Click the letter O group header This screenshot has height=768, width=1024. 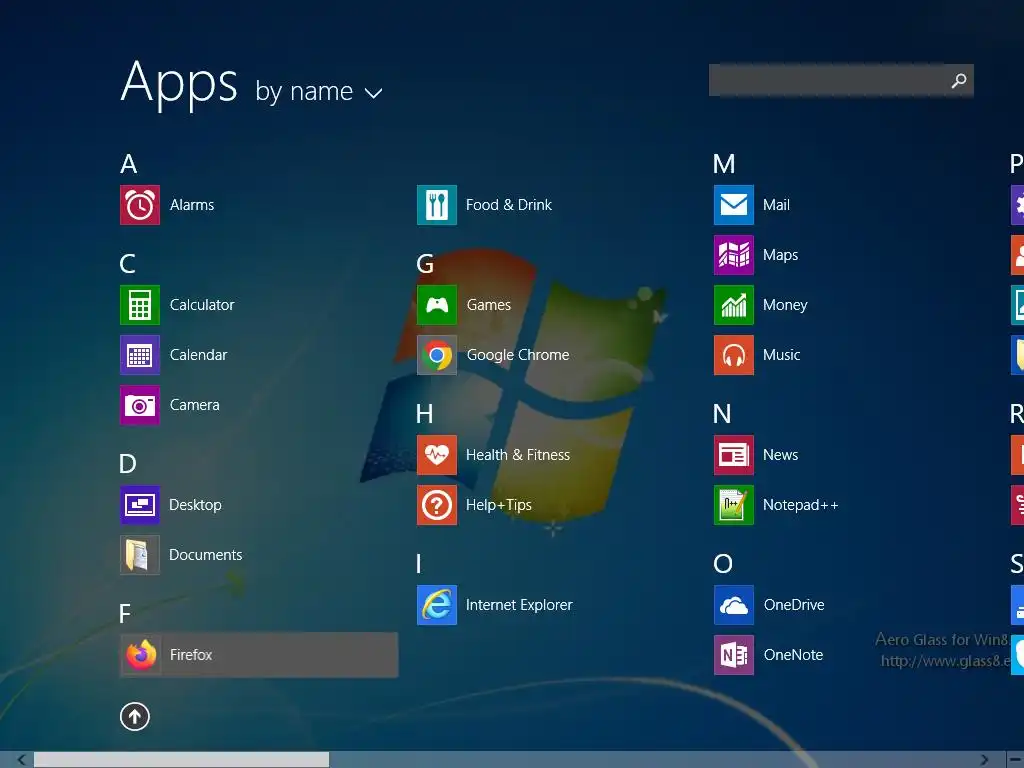click(x=723, y=564)
